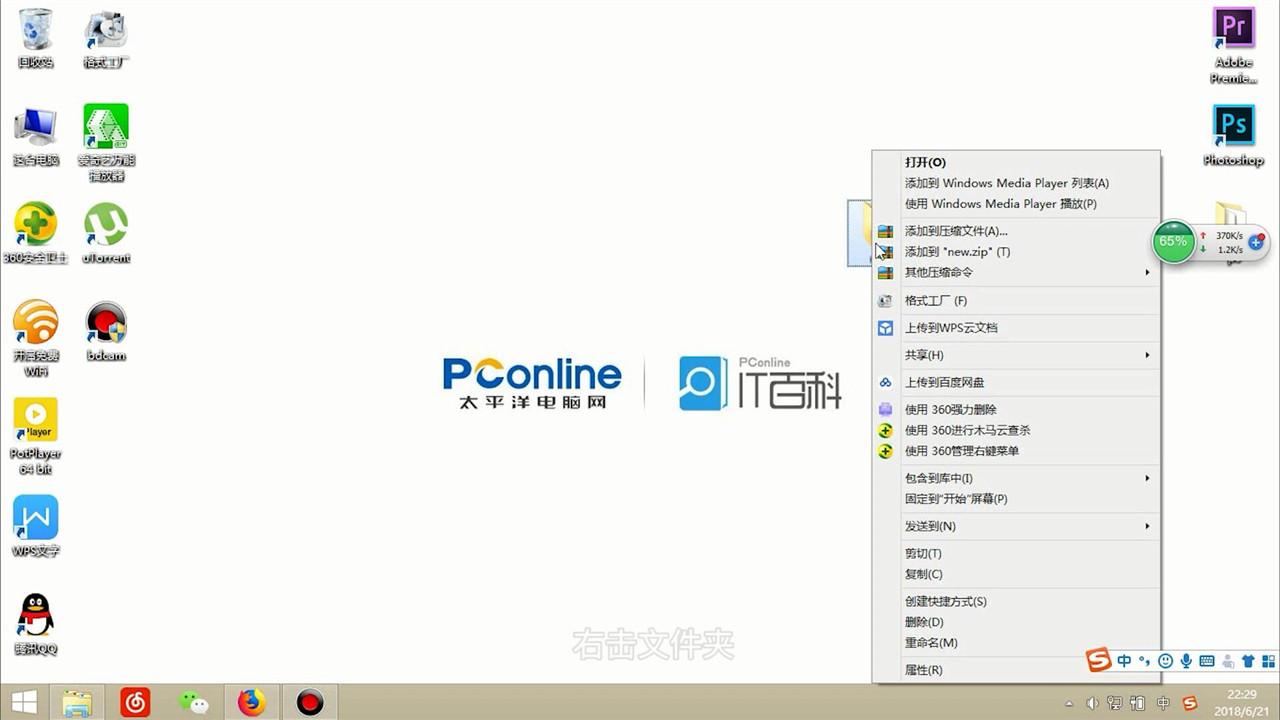
Task: Click the Sogou microphone voice input icon
Action: (x=1186, y=661)
